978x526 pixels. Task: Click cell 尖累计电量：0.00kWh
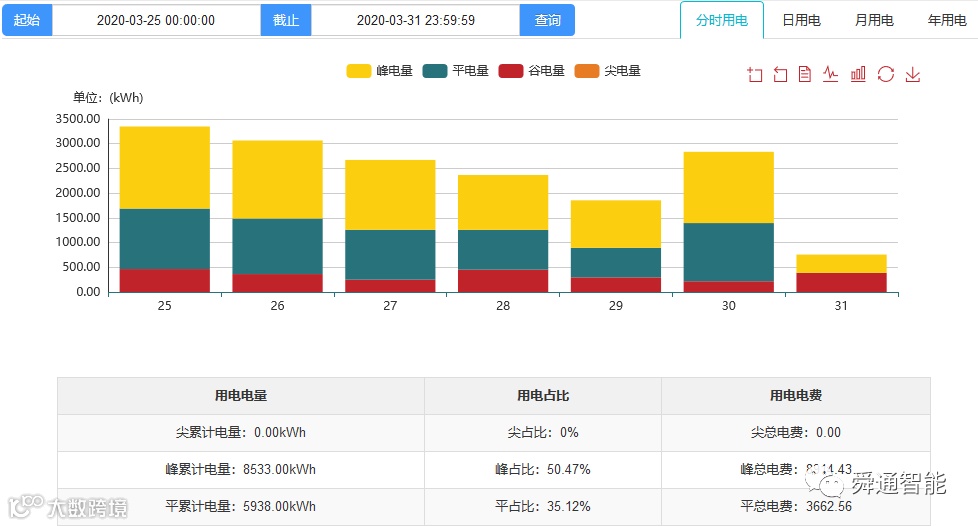(241, 432)
